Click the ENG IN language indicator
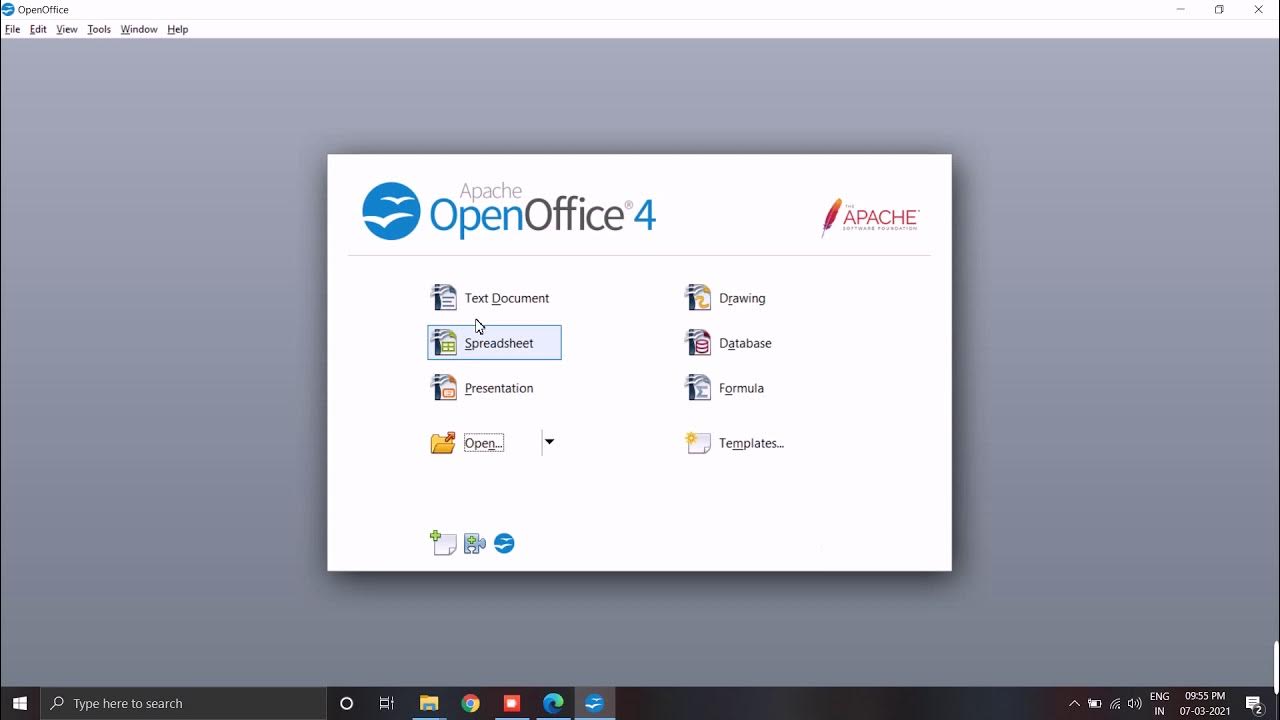1280x720 pixels. [1160, 703]
